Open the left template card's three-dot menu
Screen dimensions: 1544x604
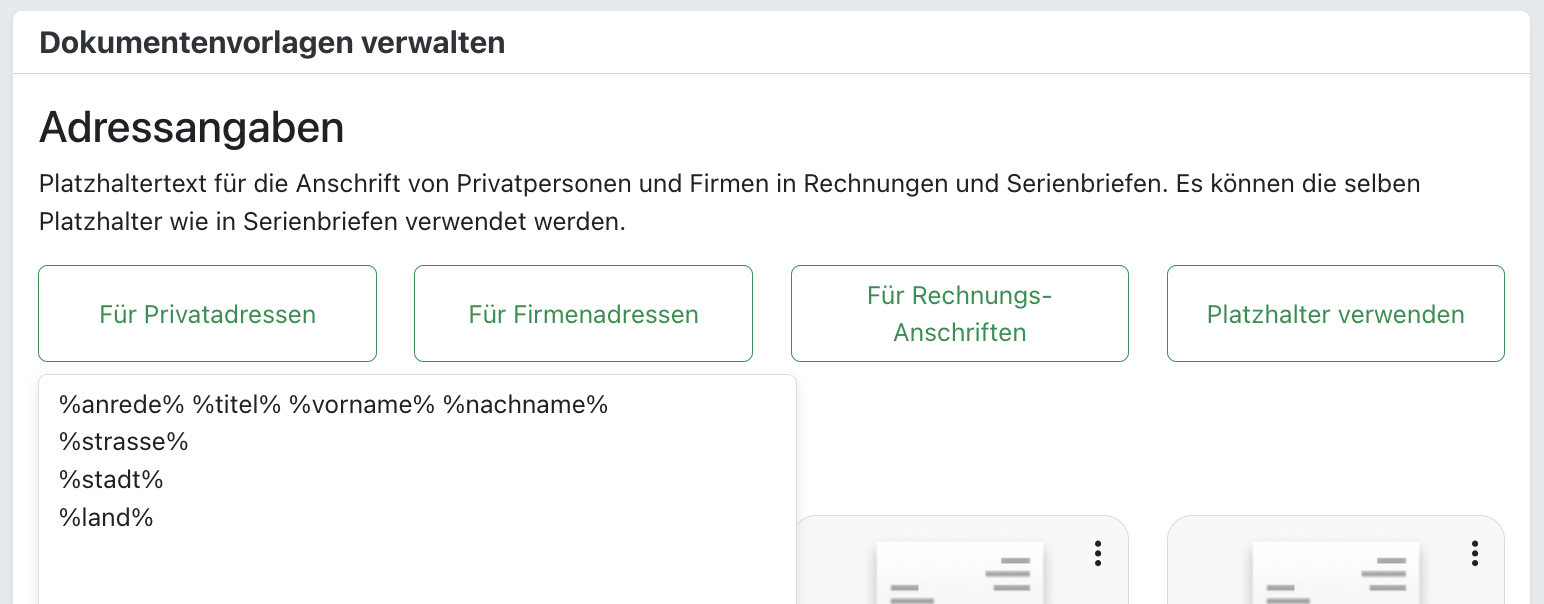(x=1098, y=553)
